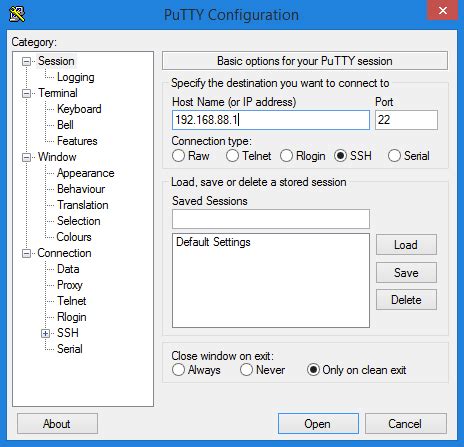This screenshot has width=464, height=447.
Task: Collapse the Window tree node
Action: (26, 157)
